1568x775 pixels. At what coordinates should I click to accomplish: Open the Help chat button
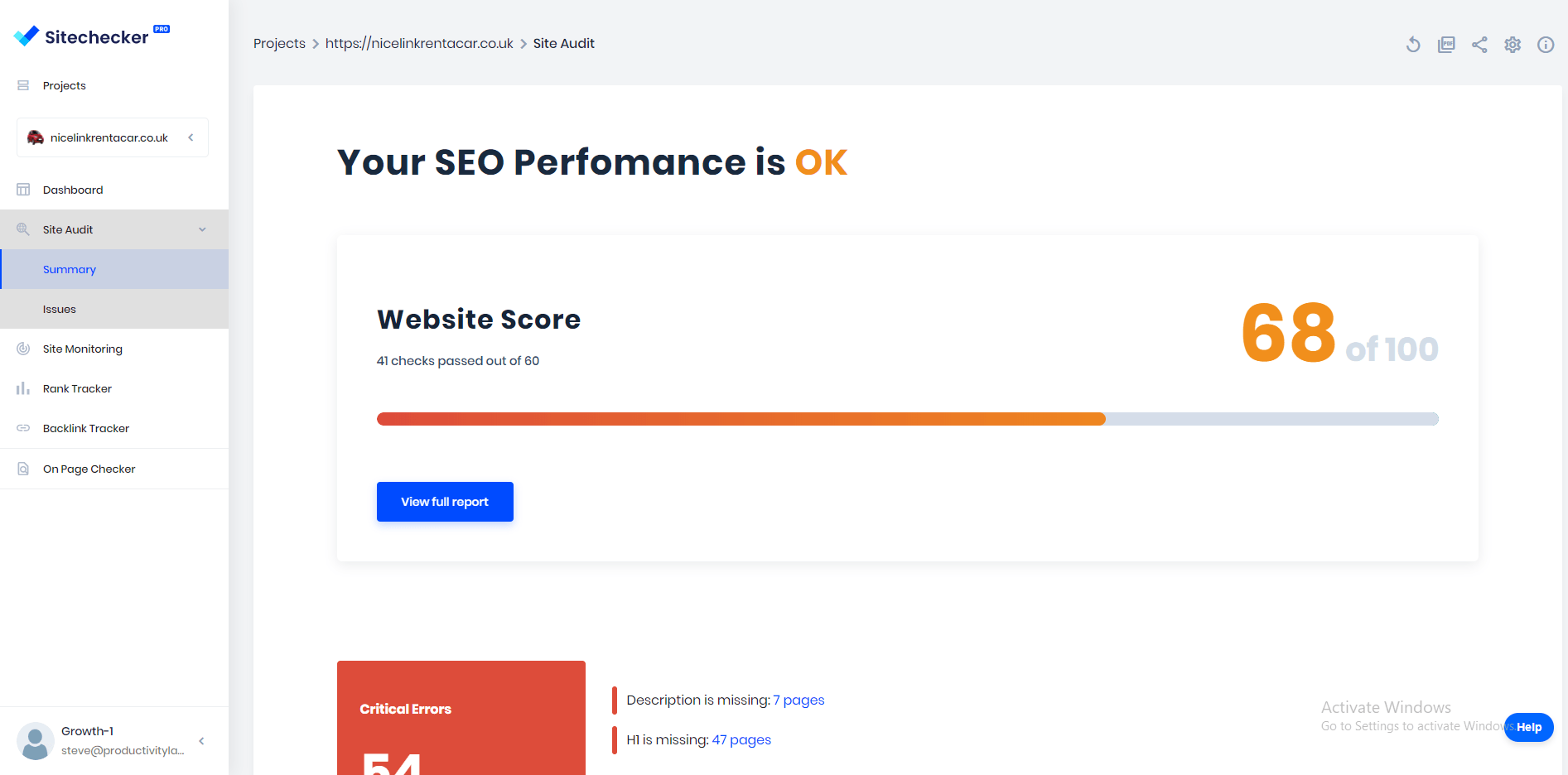pos(1529,727)
